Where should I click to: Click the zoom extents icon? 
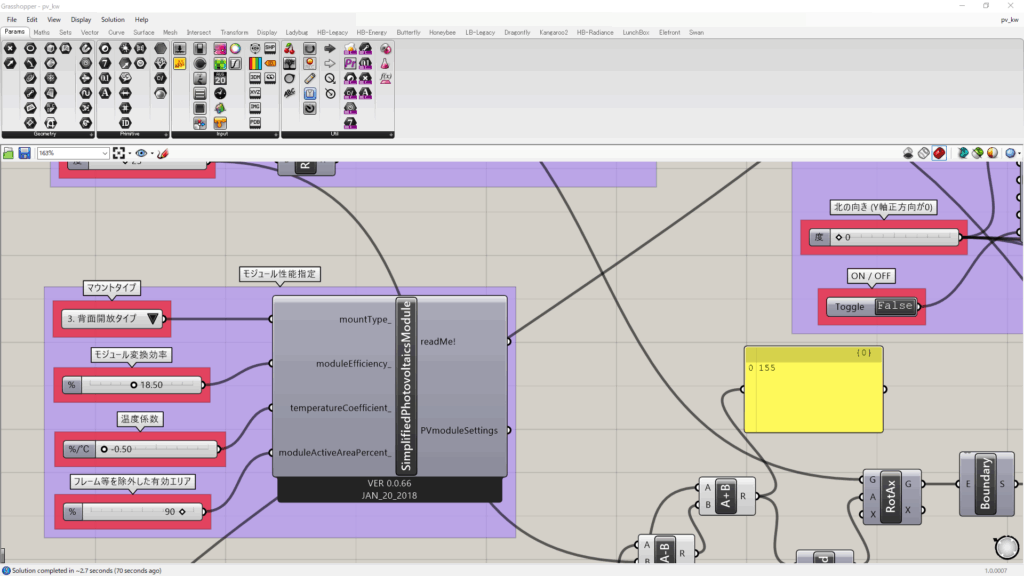120,153
